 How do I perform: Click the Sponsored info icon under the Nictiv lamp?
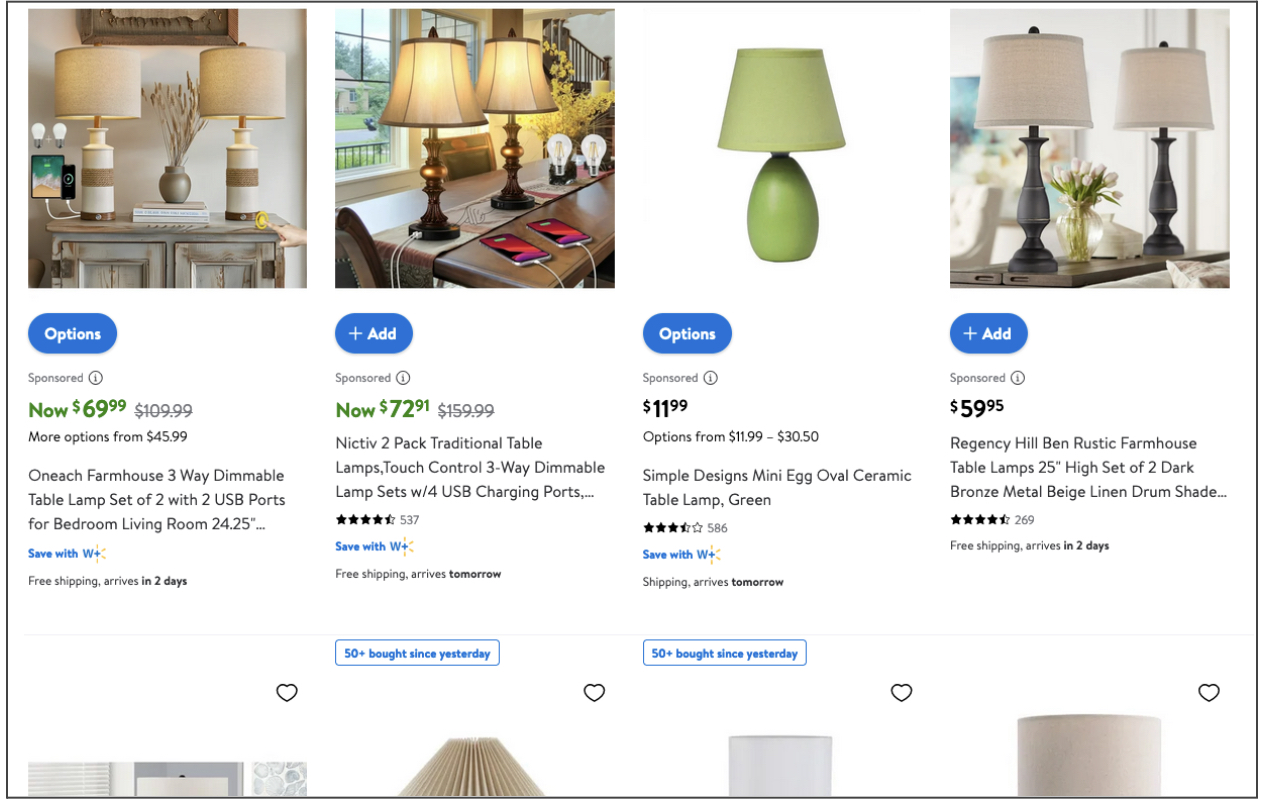tap(403, 378)
